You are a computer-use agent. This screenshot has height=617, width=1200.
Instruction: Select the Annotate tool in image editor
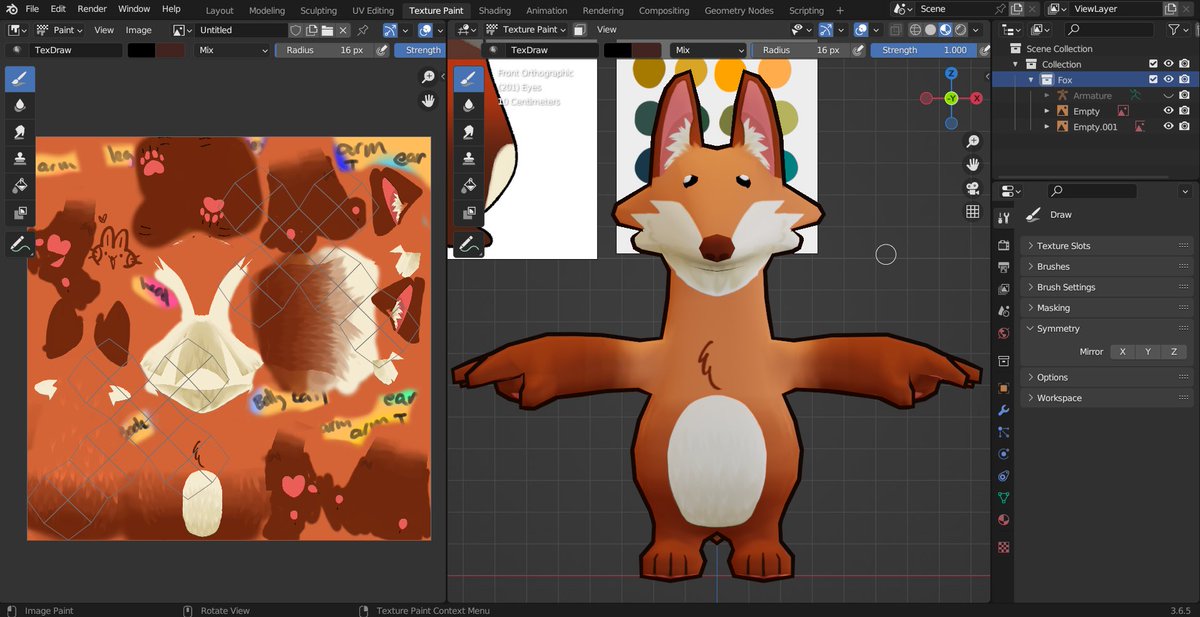pos(20,244)
